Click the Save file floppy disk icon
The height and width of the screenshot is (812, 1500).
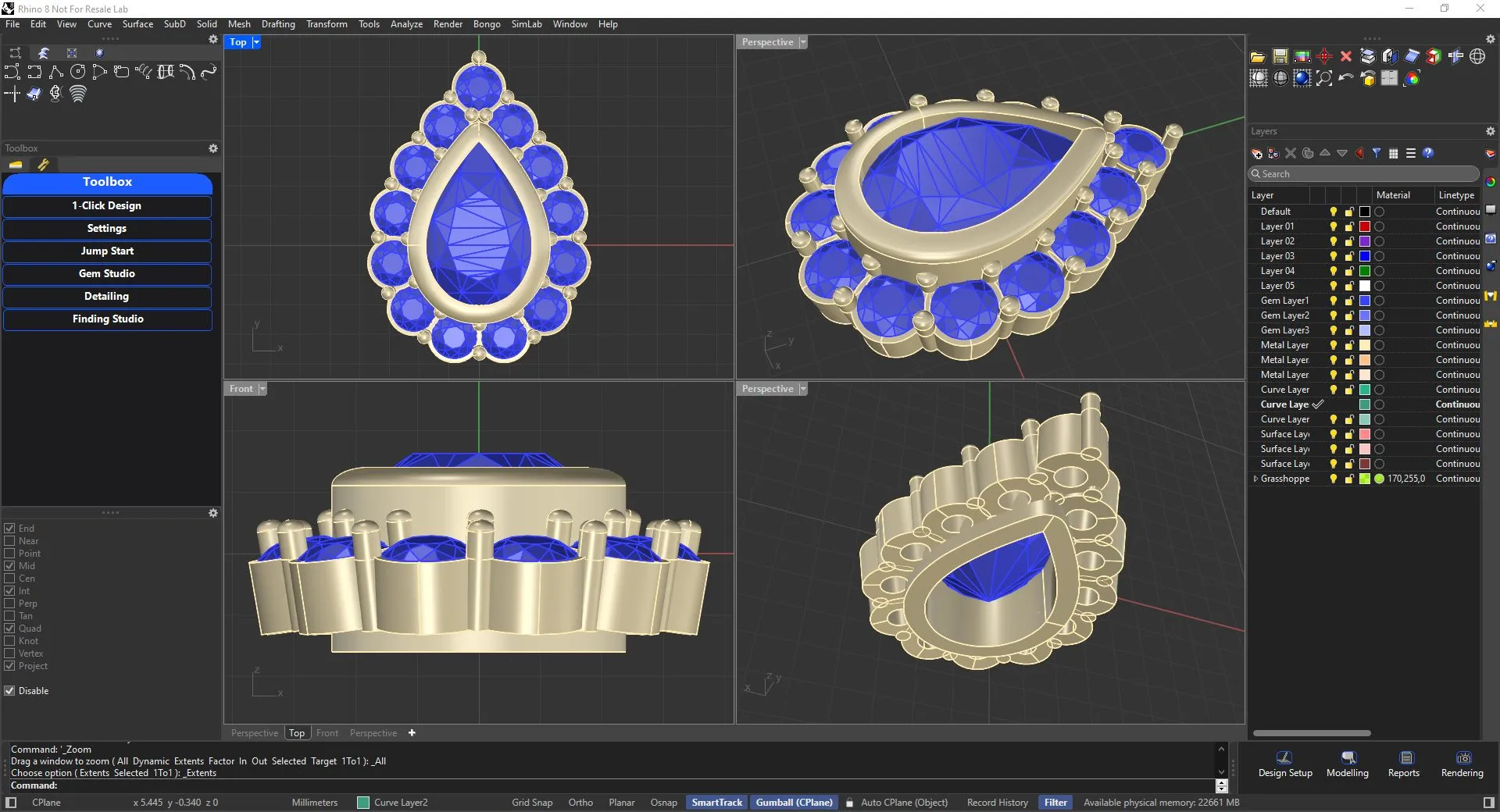click(x=1280, y=56)
